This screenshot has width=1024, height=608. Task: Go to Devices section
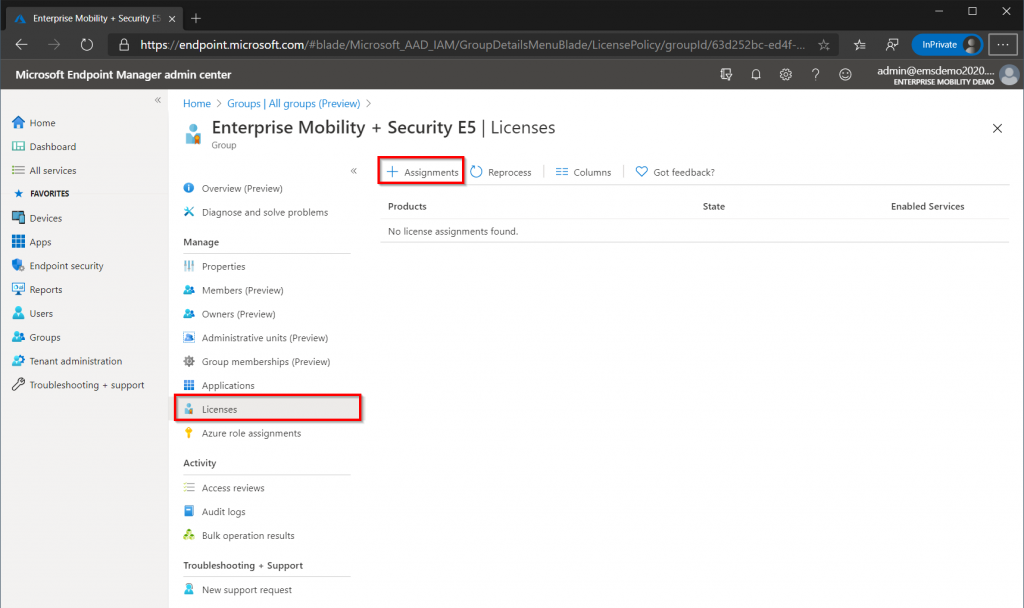pos(37,218)
